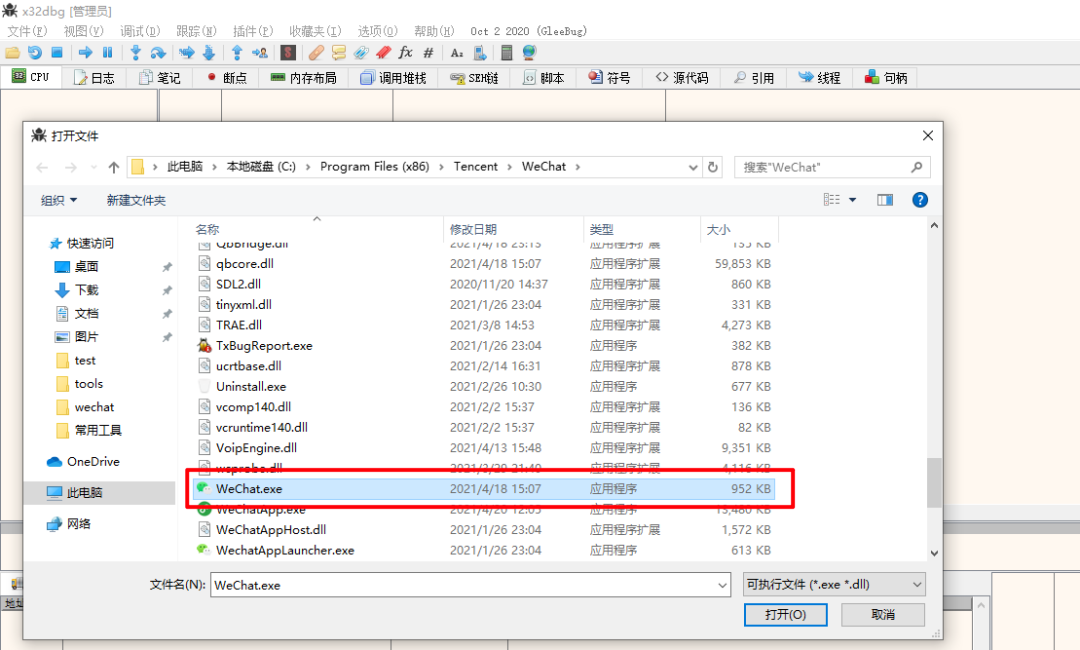Click the 取消 button
Image resolution: width=1080 pixels, height=650 pixels.
[883, 614]
